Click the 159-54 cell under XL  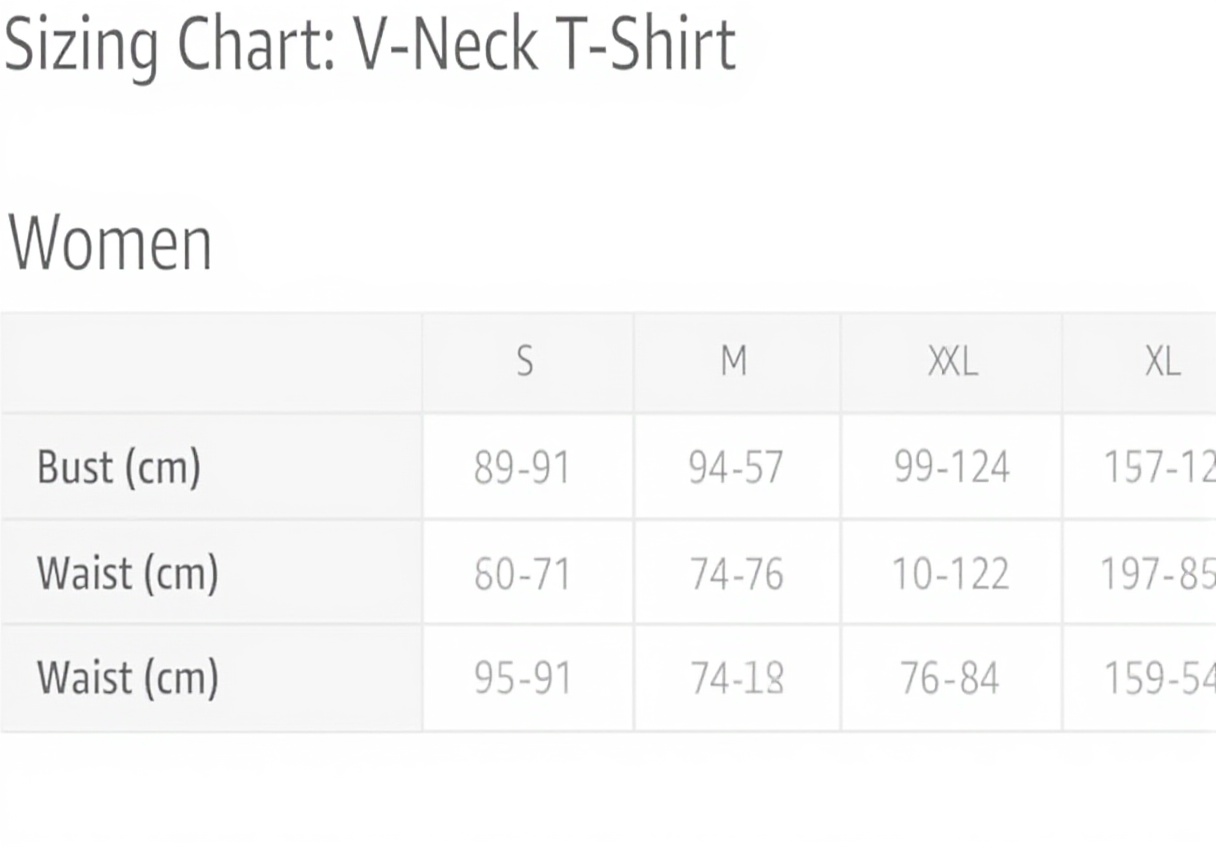1158,679
